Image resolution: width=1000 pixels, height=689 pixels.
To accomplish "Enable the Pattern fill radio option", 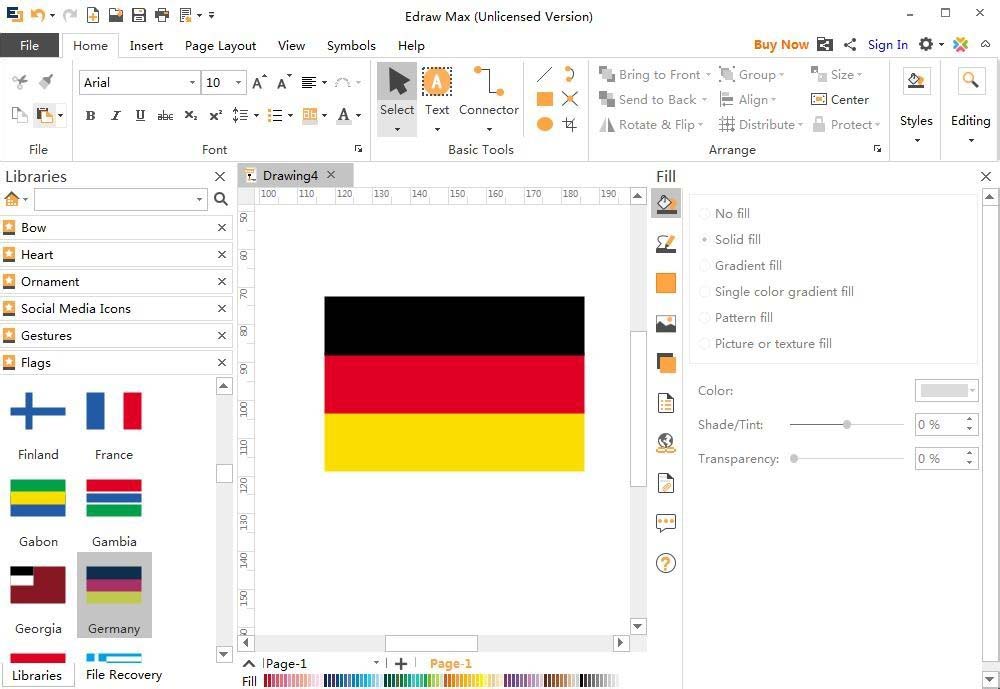I will click(705, 318).
